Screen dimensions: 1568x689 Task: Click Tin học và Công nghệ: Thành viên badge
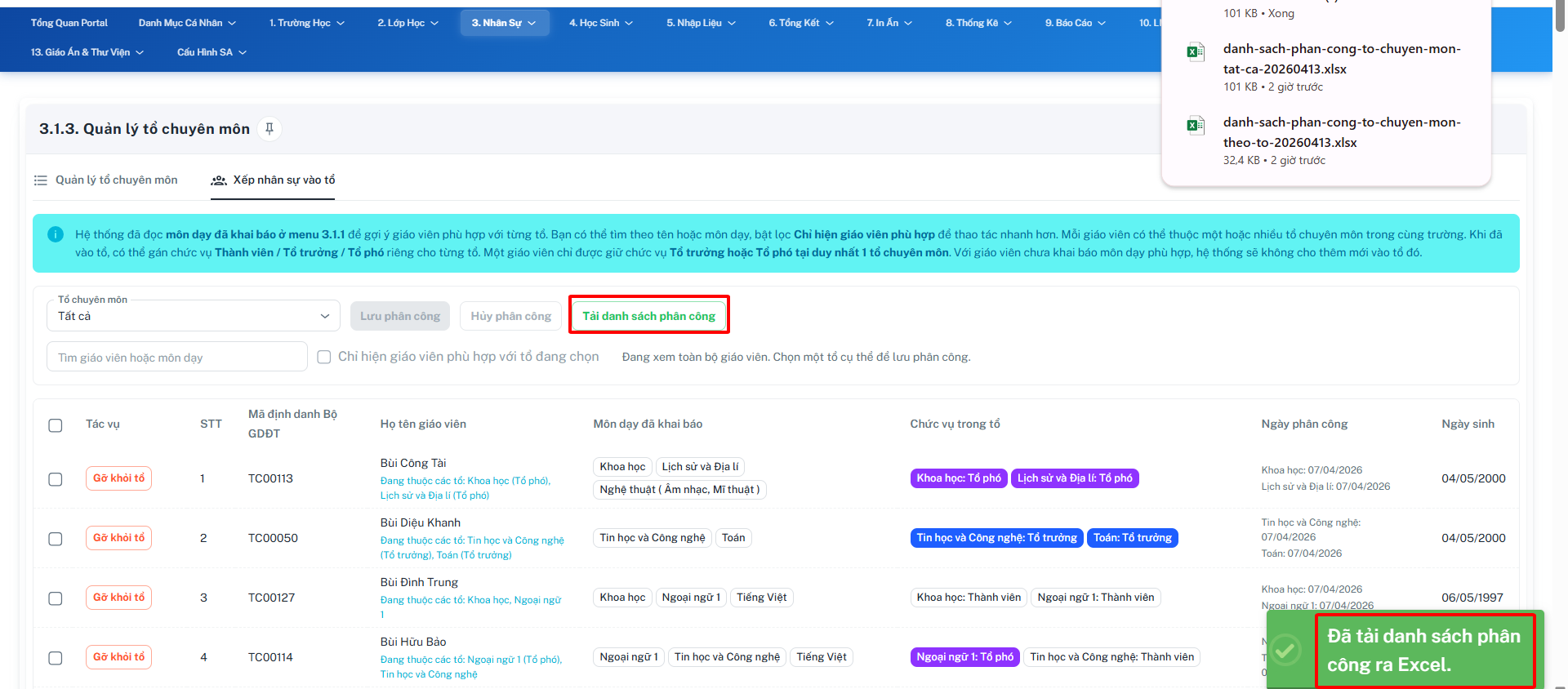pos(1111,657)
